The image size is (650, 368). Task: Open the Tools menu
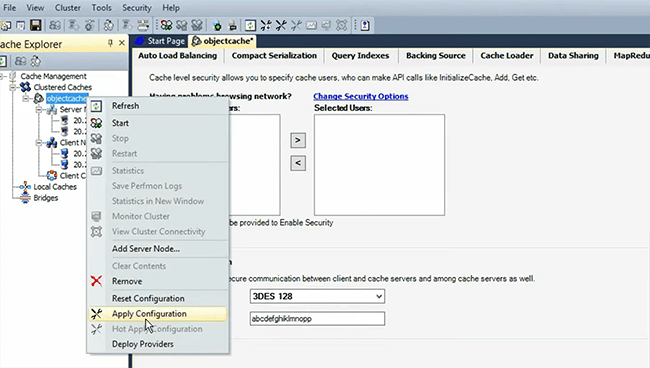[102, 7]
